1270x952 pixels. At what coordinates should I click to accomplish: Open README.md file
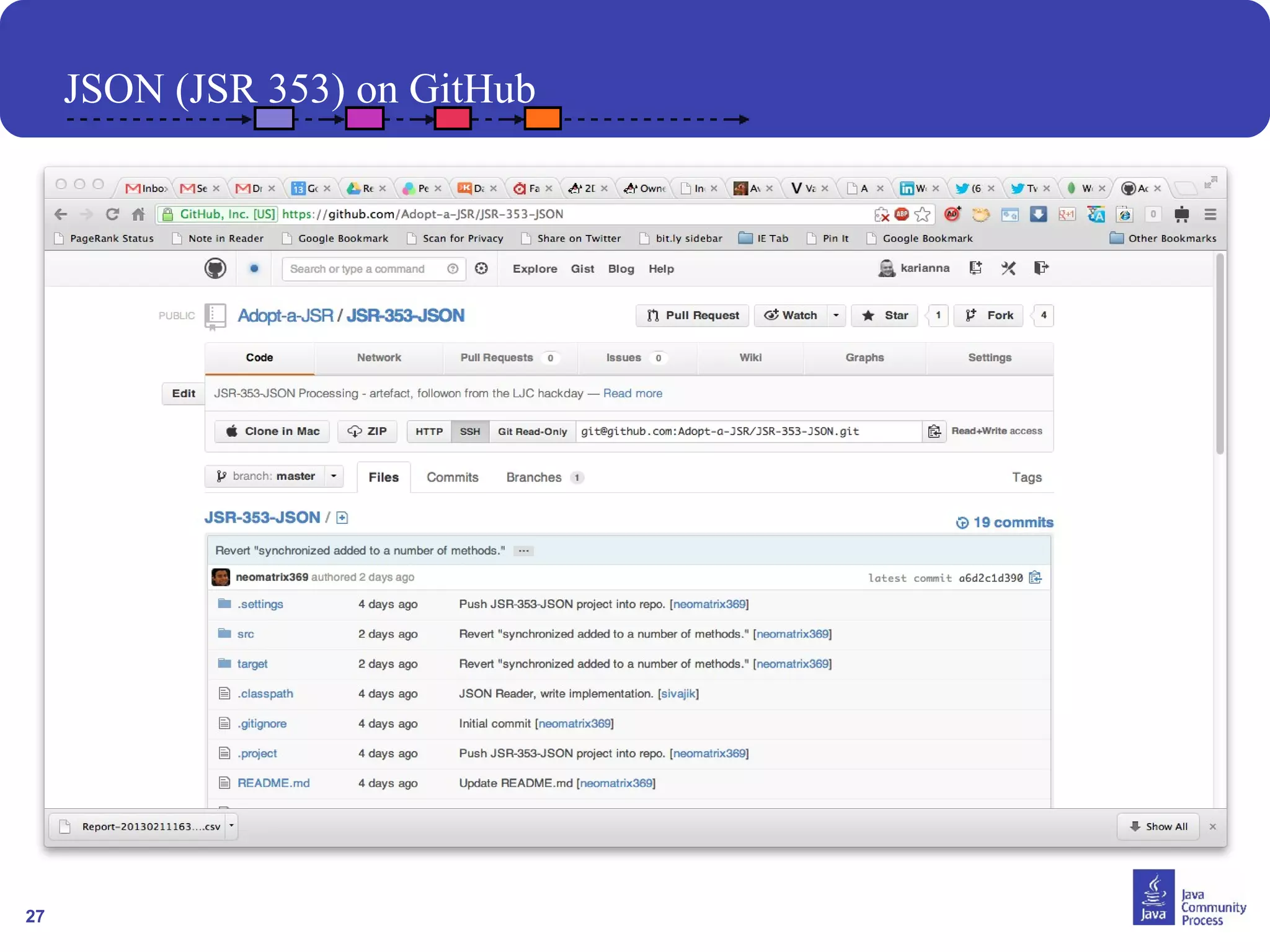(273, 783)
